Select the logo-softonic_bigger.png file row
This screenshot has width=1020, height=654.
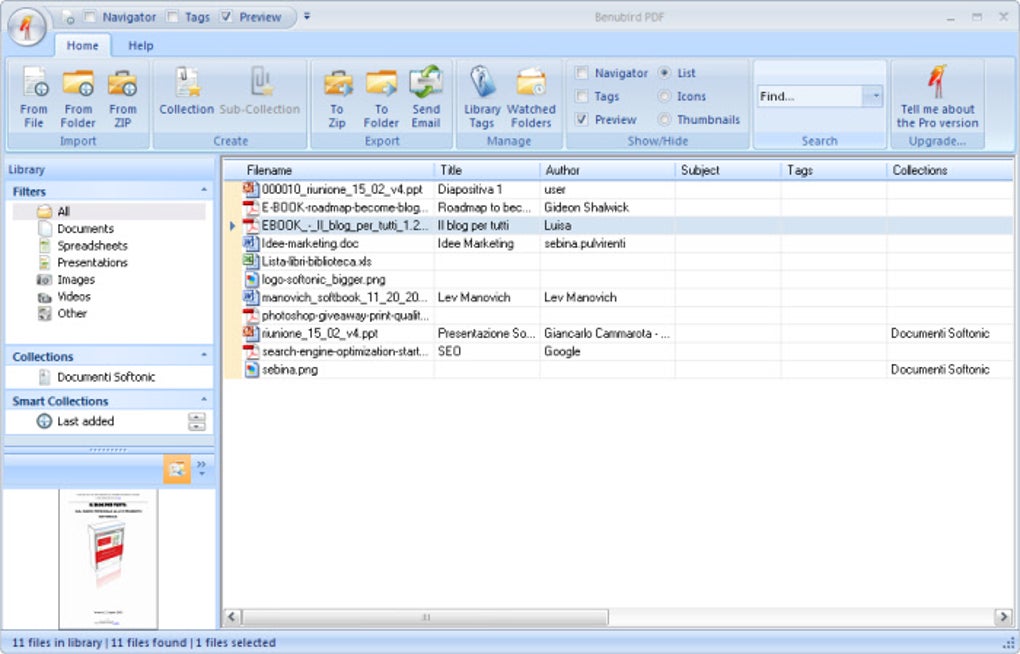click(x=618, y=279)
